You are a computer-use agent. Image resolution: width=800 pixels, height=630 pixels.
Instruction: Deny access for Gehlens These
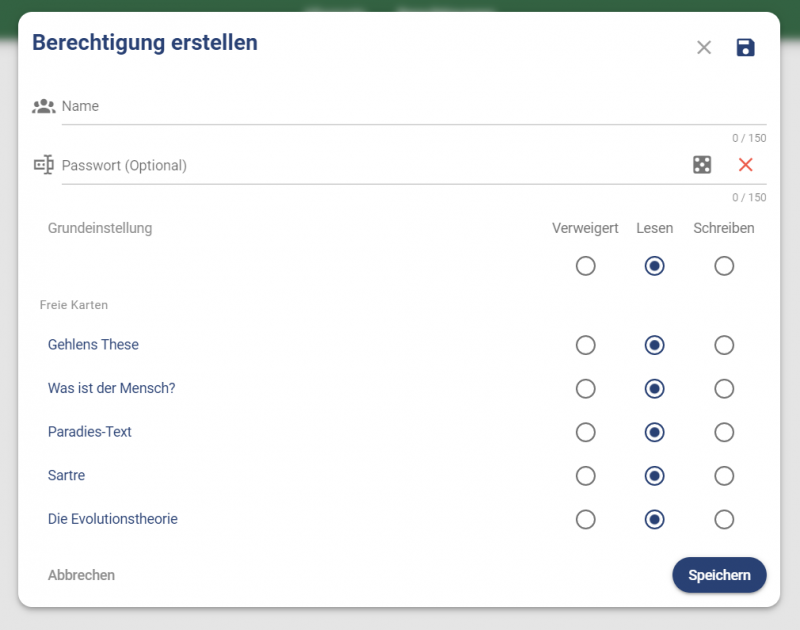(x=586, y=345)
